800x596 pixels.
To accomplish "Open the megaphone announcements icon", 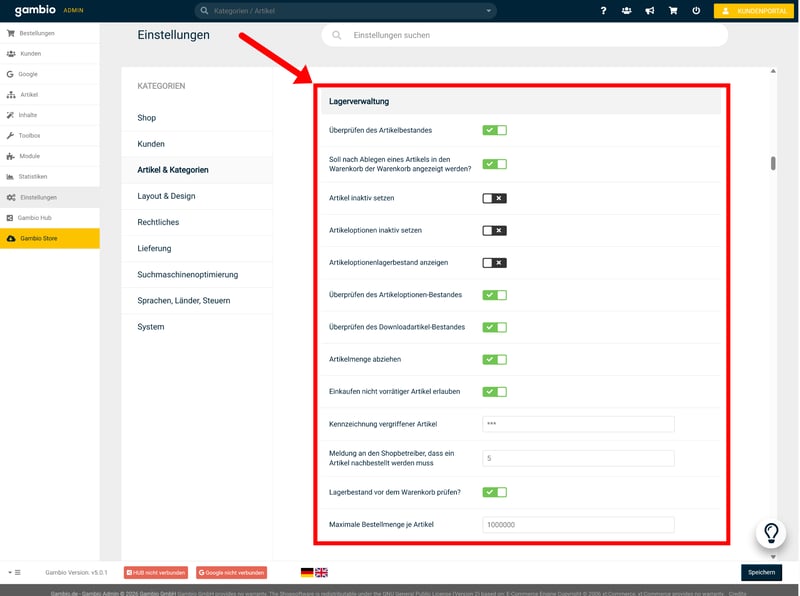I will point(649,11).
